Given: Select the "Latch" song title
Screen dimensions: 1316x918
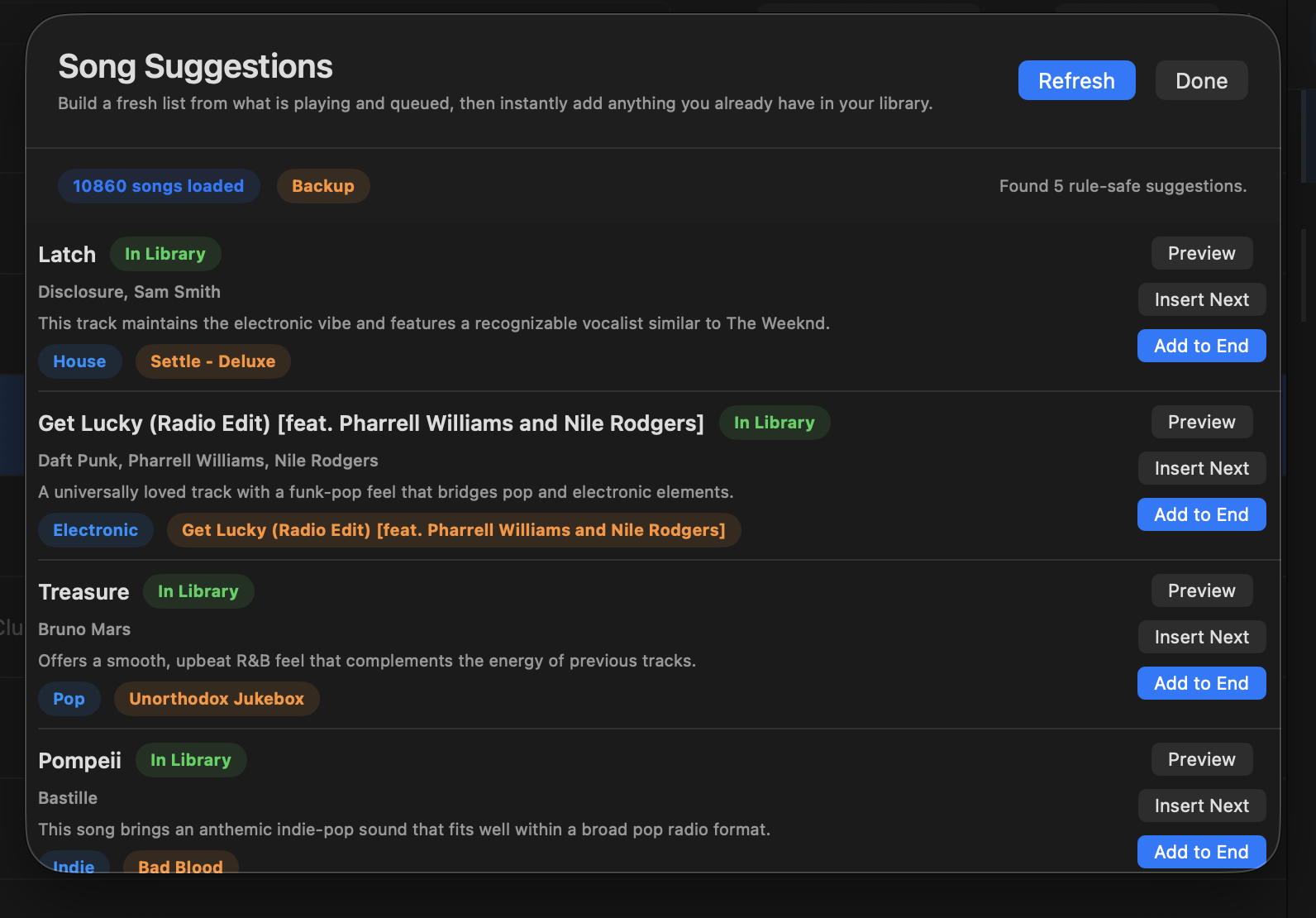Looking at the screenshot, I should pos(67,255).
